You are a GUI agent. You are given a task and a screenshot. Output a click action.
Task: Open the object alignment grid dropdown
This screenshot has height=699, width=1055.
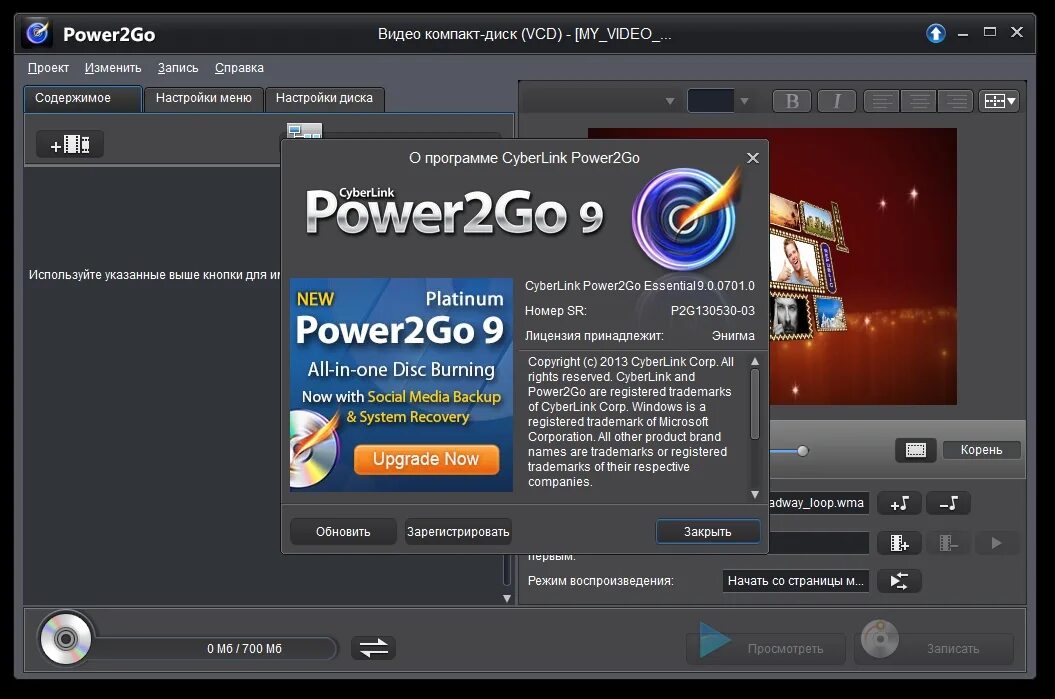999,101
